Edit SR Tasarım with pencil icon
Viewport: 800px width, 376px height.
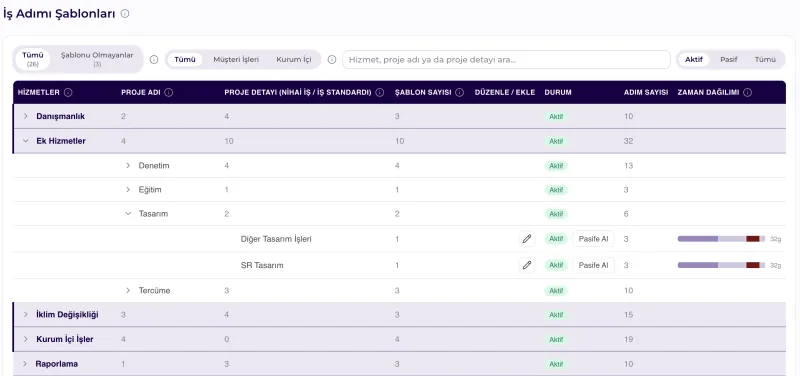(527, 265)
